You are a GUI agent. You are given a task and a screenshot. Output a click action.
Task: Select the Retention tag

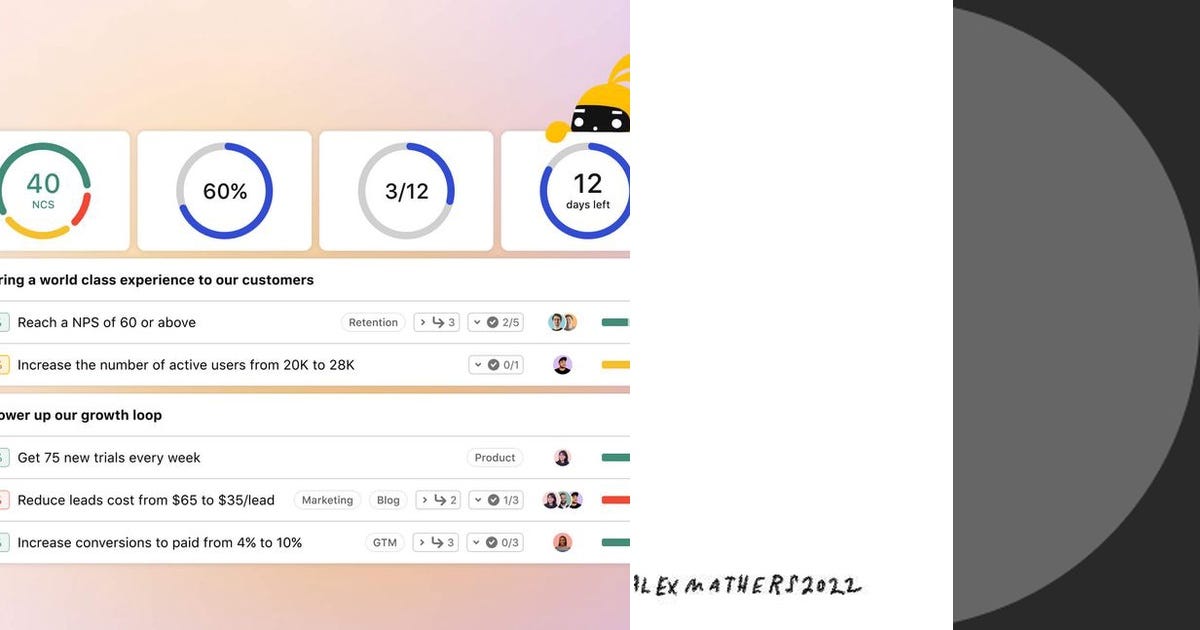coord(373,322)
